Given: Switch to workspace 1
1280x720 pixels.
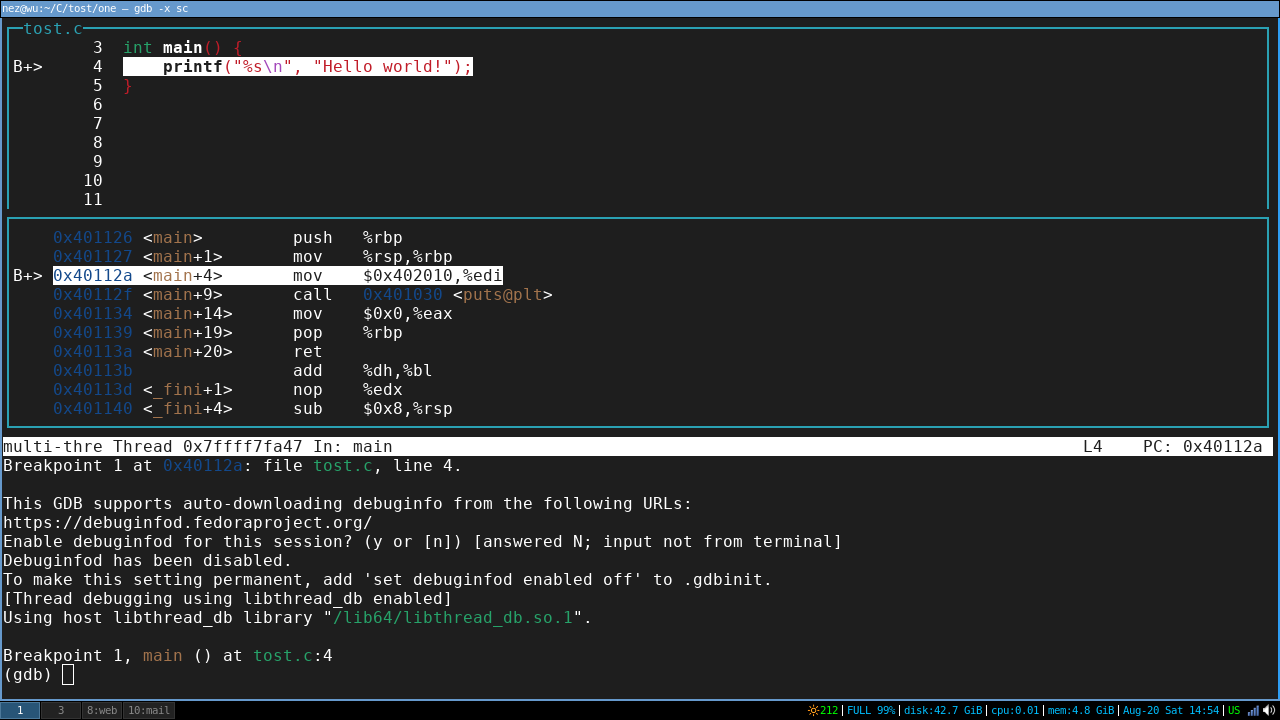Looking at the screenshot, I should pyautogui.click(x=20, y=710).
